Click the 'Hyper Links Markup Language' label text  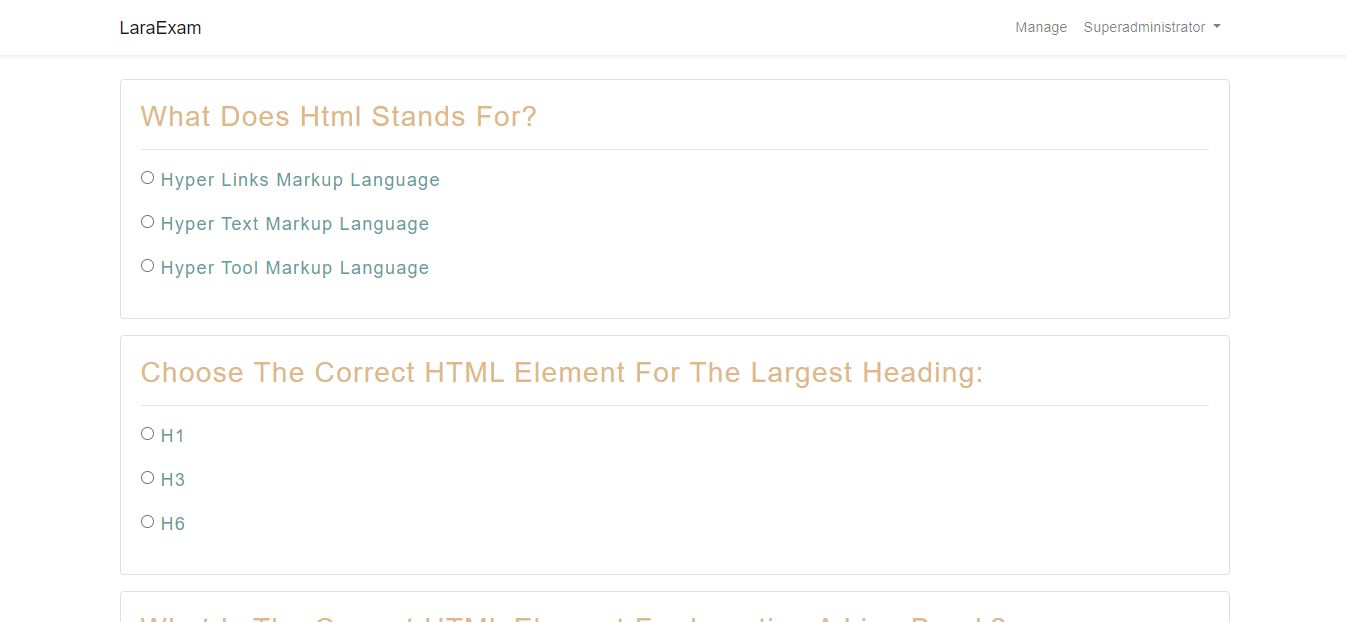(x=300, y=180)
